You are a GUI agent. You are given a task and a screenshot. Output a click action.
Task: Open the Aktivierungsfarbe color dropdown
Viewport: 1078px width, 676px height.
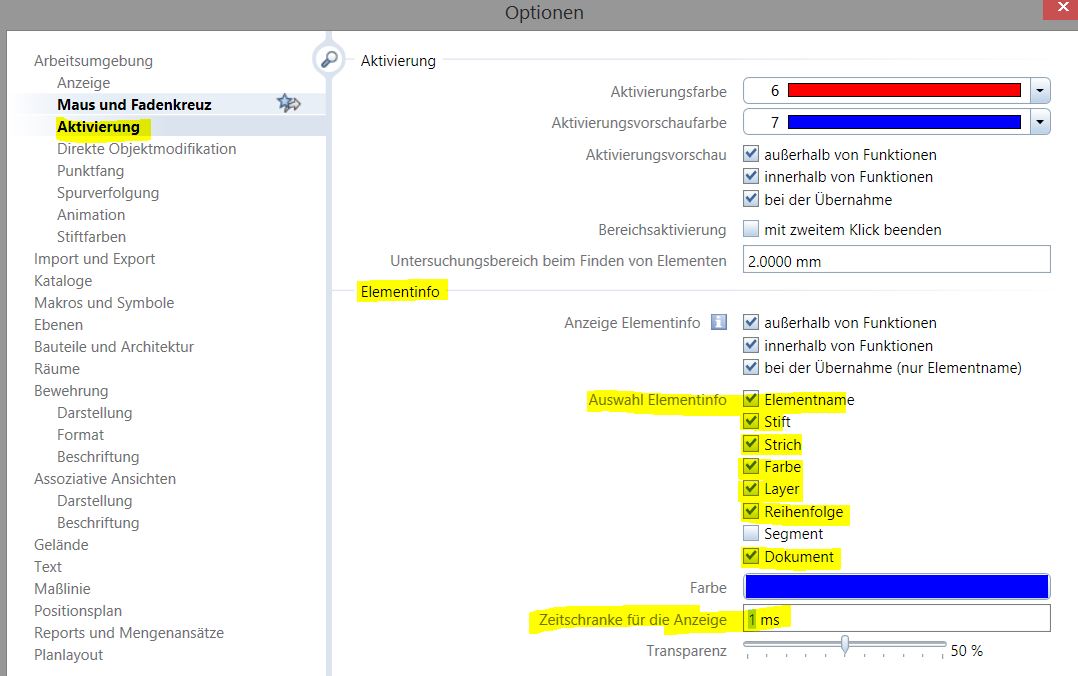[x=1040, y=91]
